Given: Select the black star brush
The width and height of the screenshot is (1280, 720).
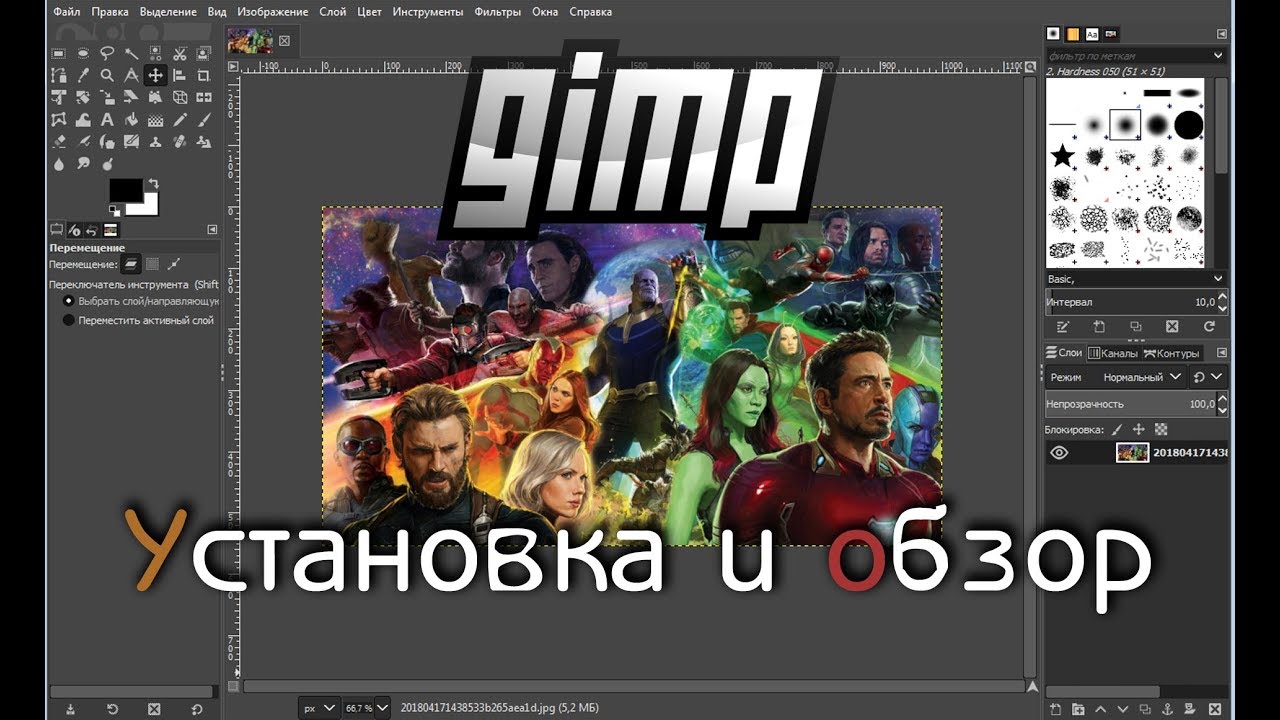Looking at the screenshot, I should (x=1063, y=155).
